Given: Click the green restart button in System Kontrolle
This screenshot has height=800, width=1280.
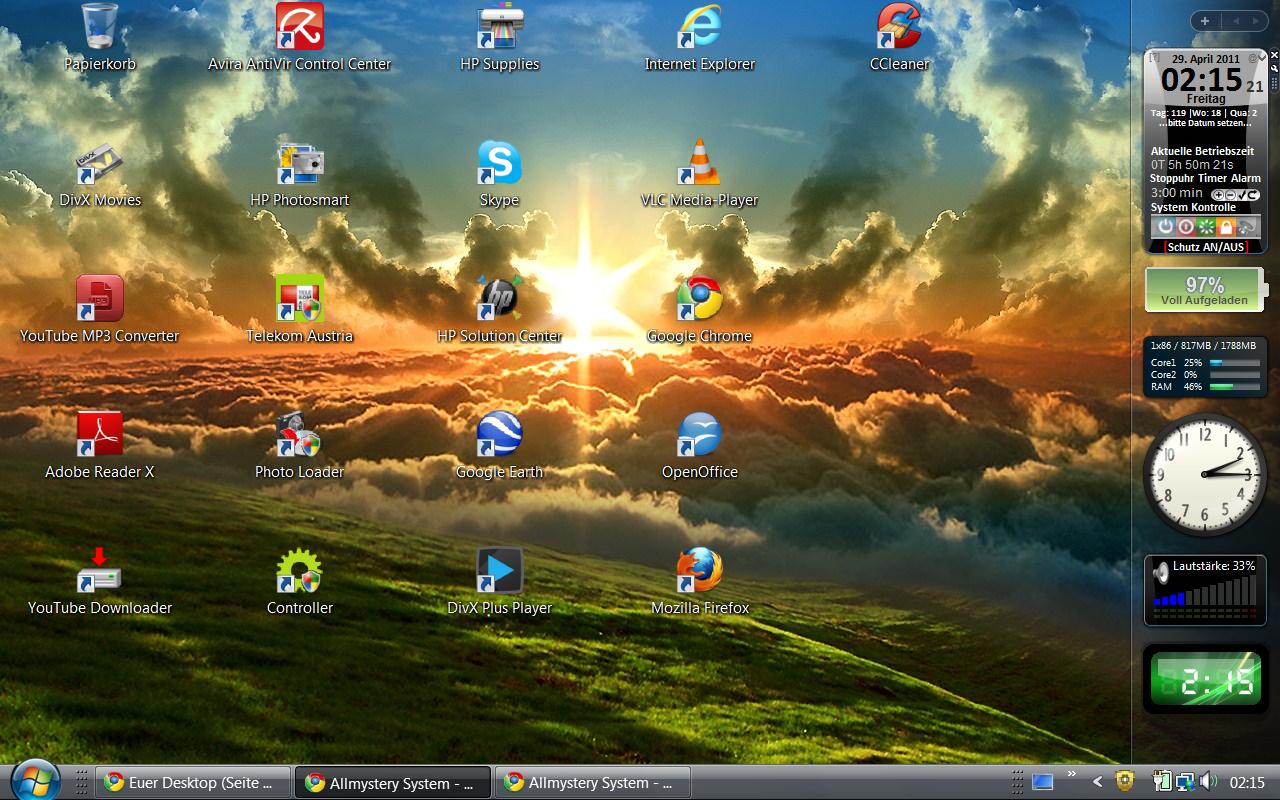Looking at the screenshot, I should tap(1205, 227).
